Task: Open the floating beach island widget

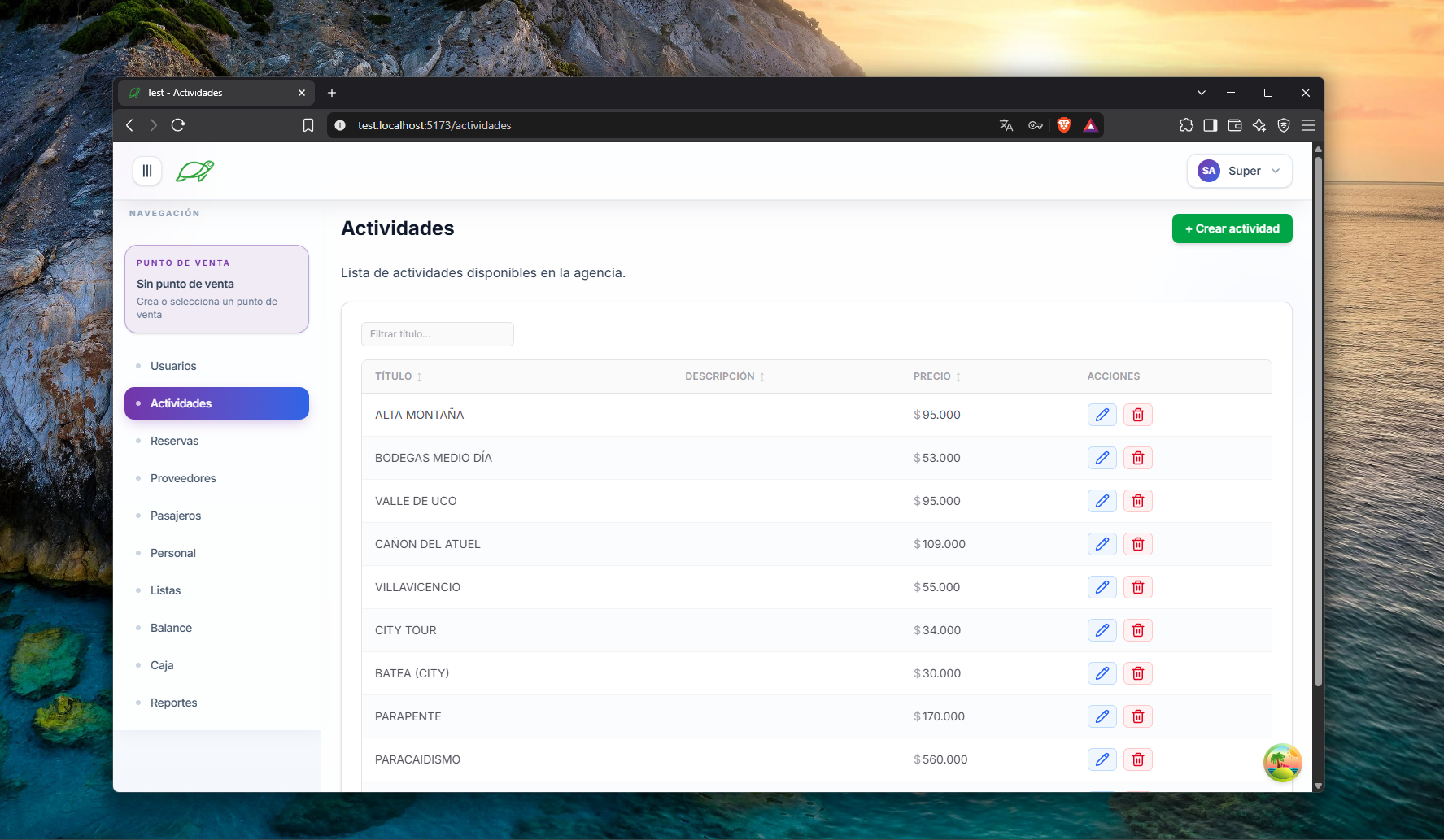Action: coord(1282,763)
